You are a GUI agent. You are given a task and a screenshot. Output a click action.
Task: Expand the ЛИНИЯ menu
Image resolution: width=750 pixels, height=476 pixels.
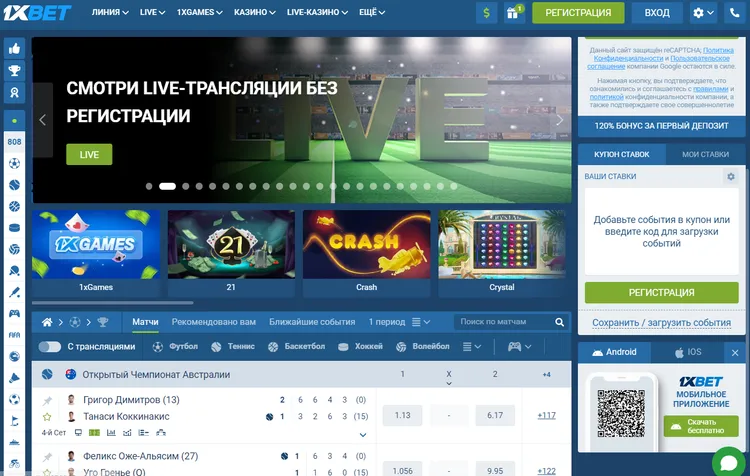point(110,12)
